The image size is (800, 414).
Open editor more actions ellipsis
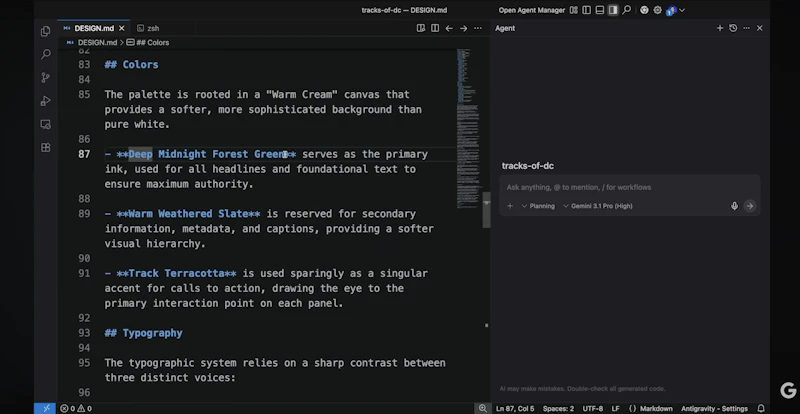tap(478, 28)
